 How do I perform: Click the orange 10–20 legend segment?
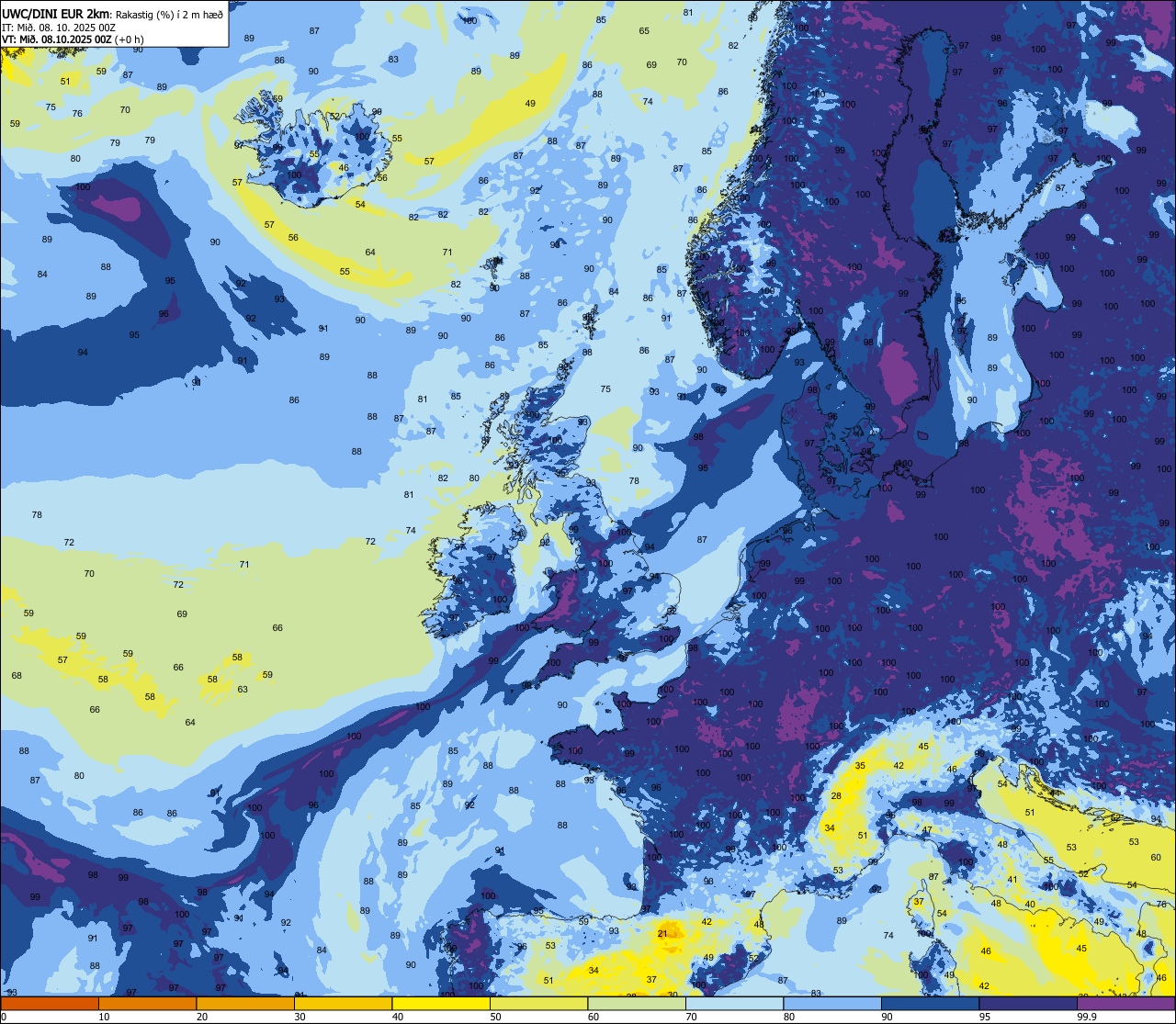coord(147,1004)
